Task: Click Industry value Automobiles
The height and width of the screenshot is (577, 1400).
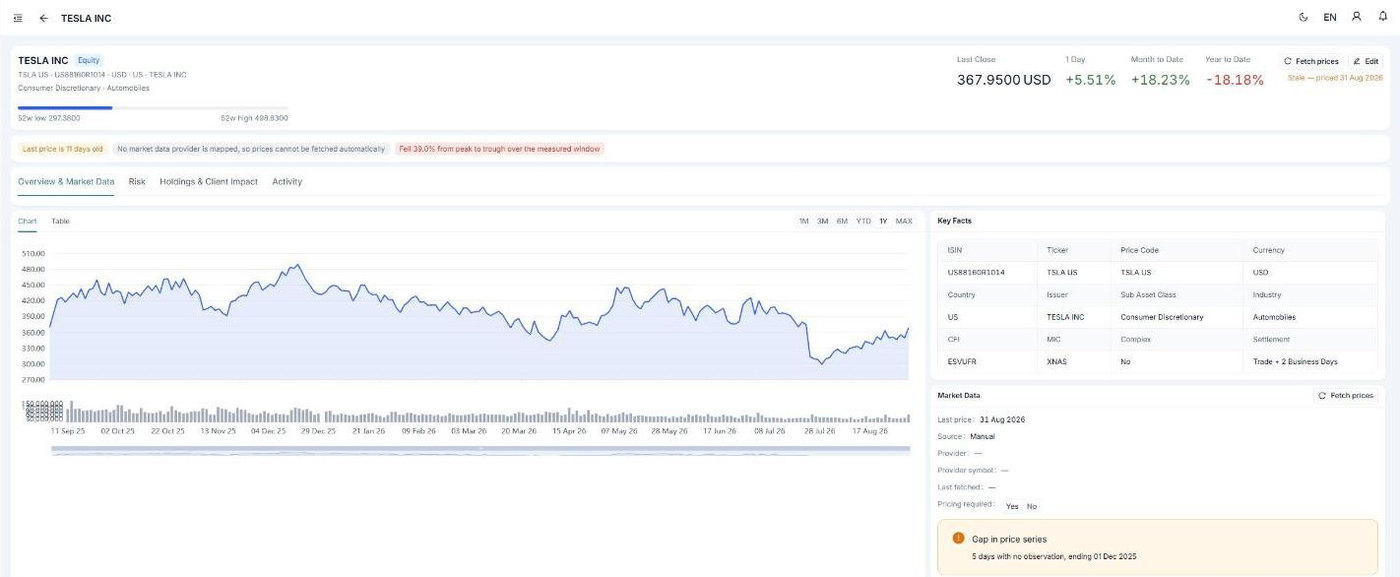Action: point(1274,317)
